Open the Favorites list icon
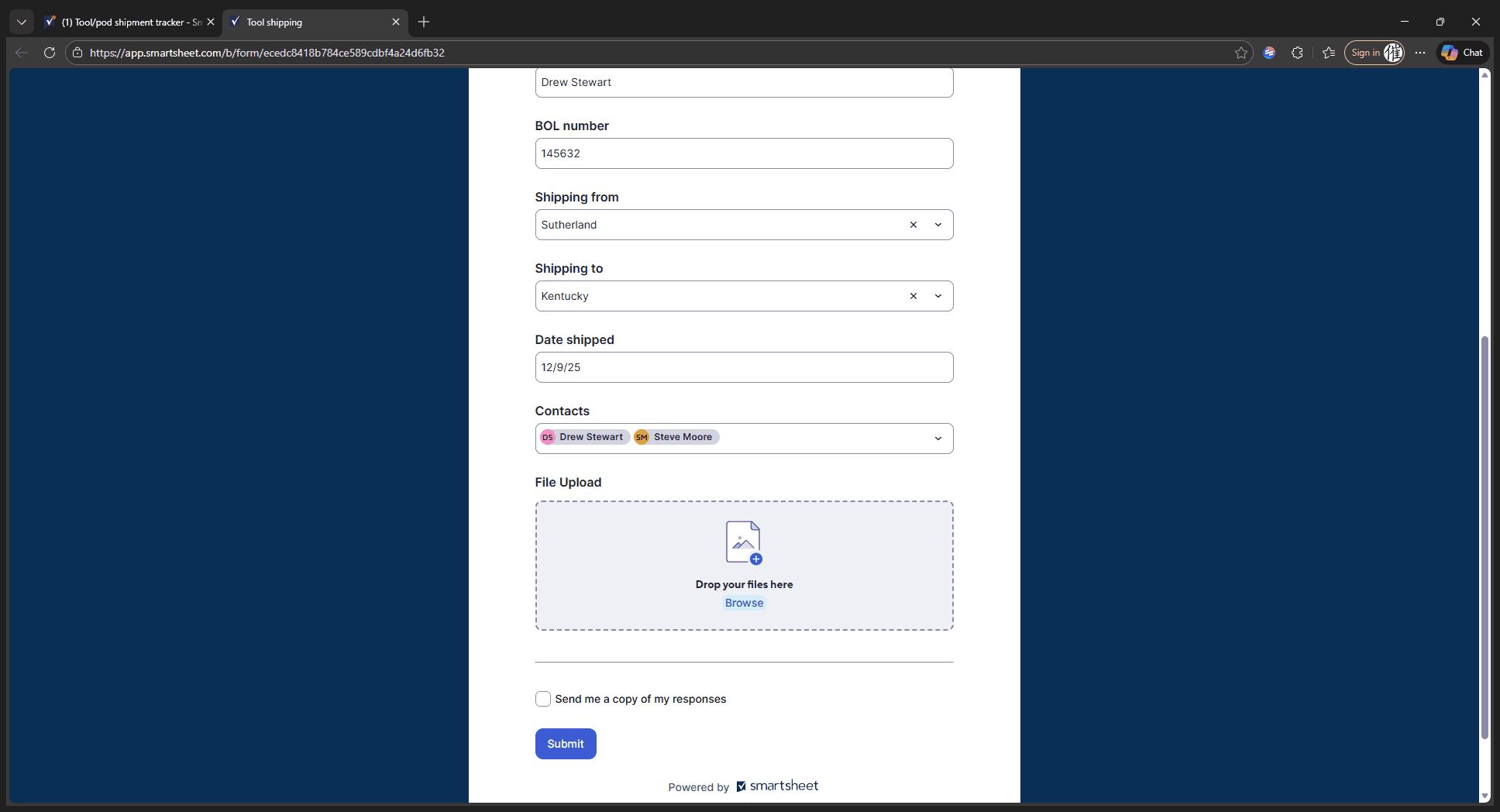This screenshot has width=1500, height=812. pyautogui.click(x=1329, y=53)
